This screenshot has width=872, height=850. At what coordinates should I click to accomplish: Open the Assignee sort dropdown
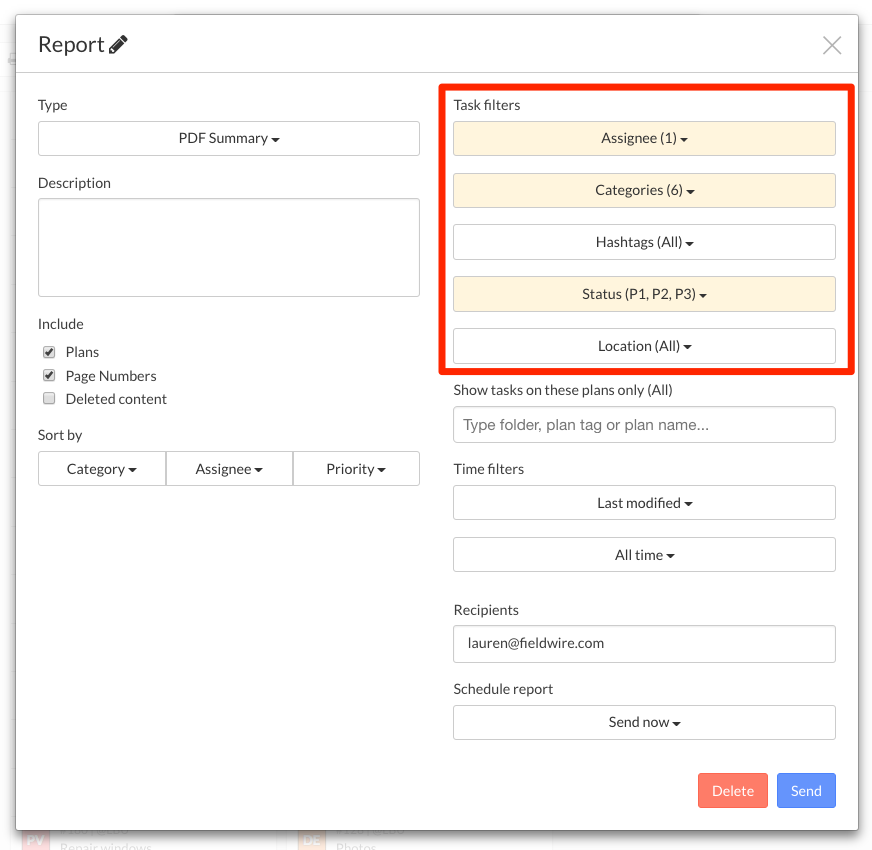click(x=229, y=469)
